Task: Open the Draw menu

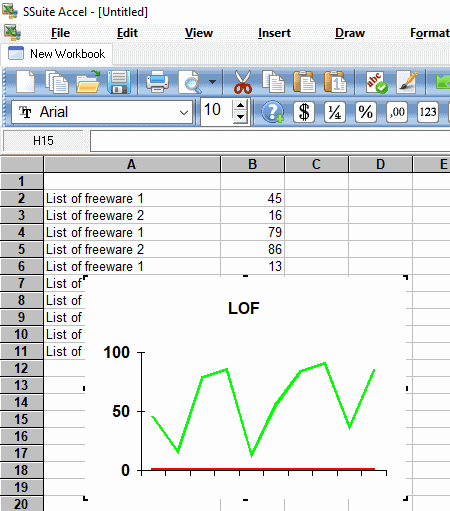Action: tap(350, 33)
